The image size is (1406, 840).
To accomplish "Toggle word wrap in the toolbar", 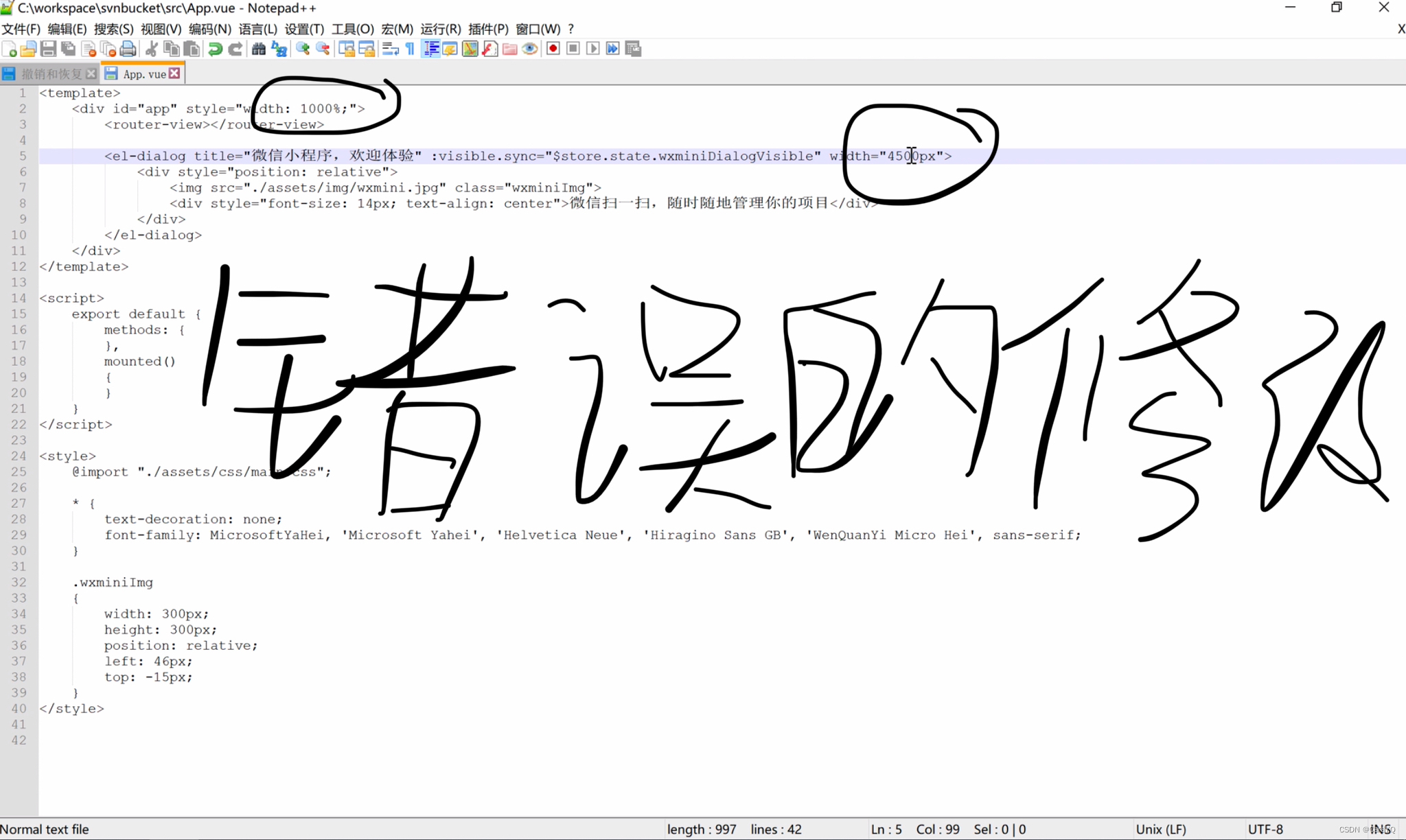I will click(391, 49).
